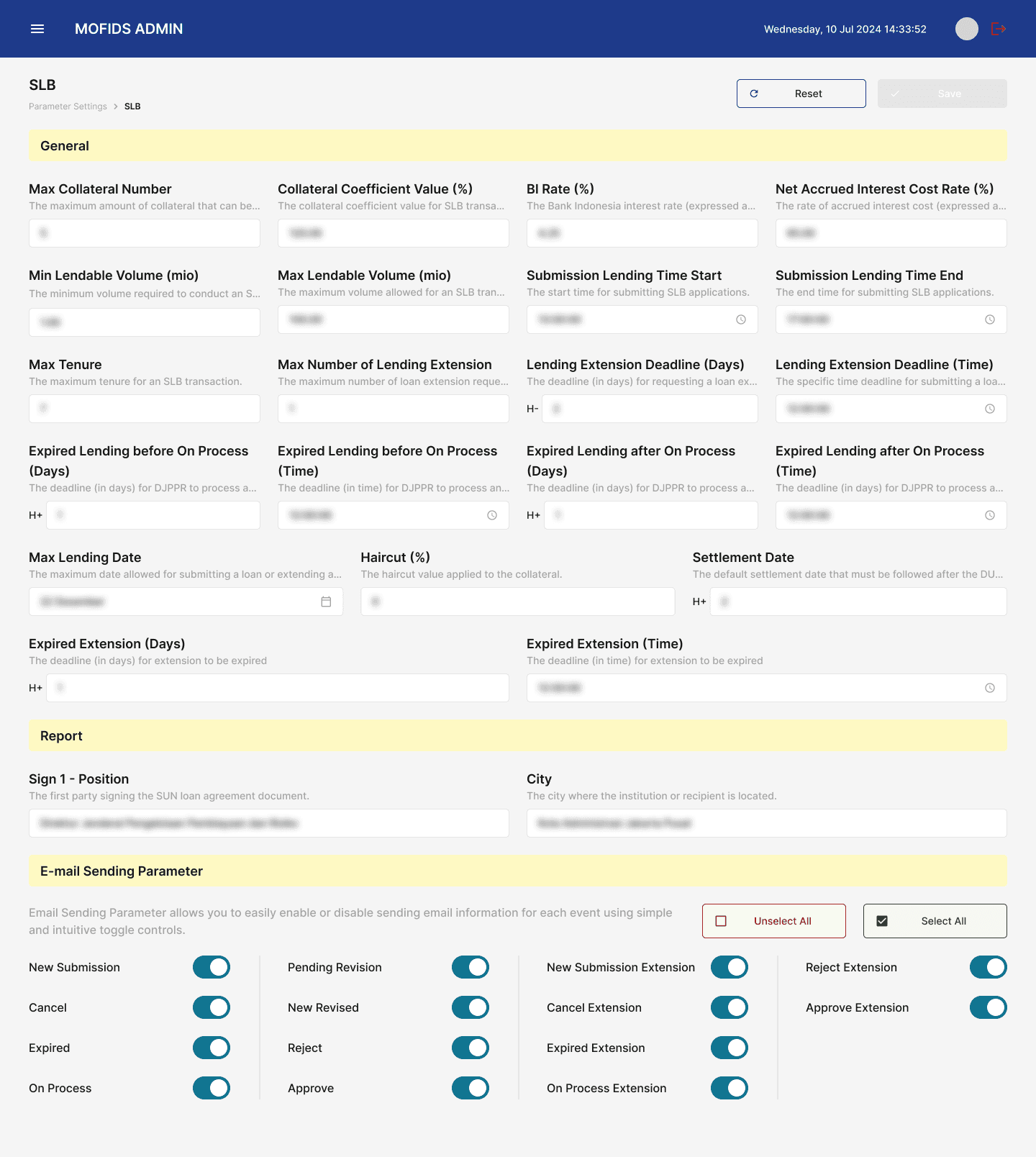Click the Max Tenure input field

pyautogui.click(x=145, y=409)
